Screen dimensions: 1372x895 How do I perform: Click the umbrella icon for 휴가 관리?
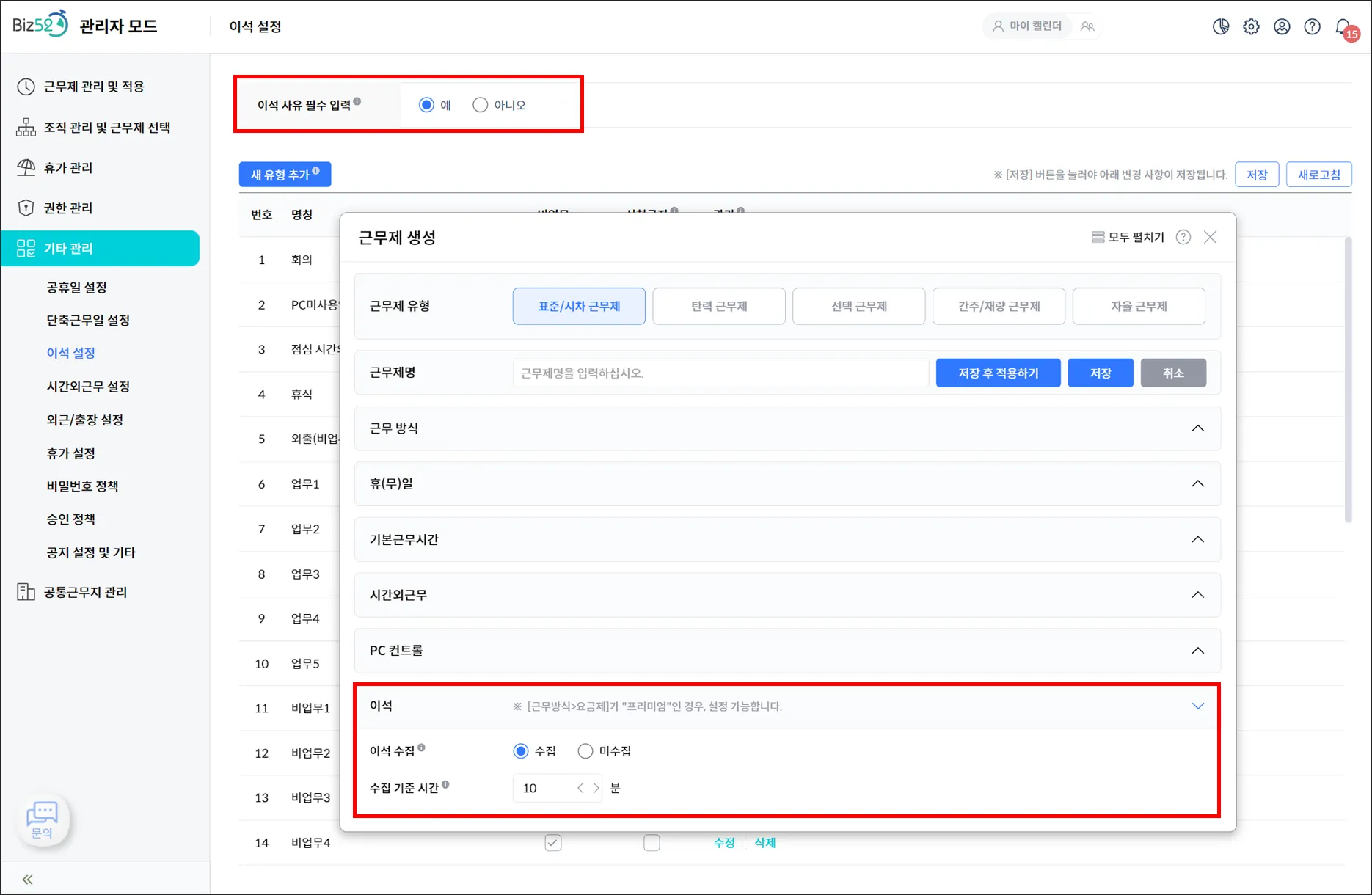tap(26, 167)
